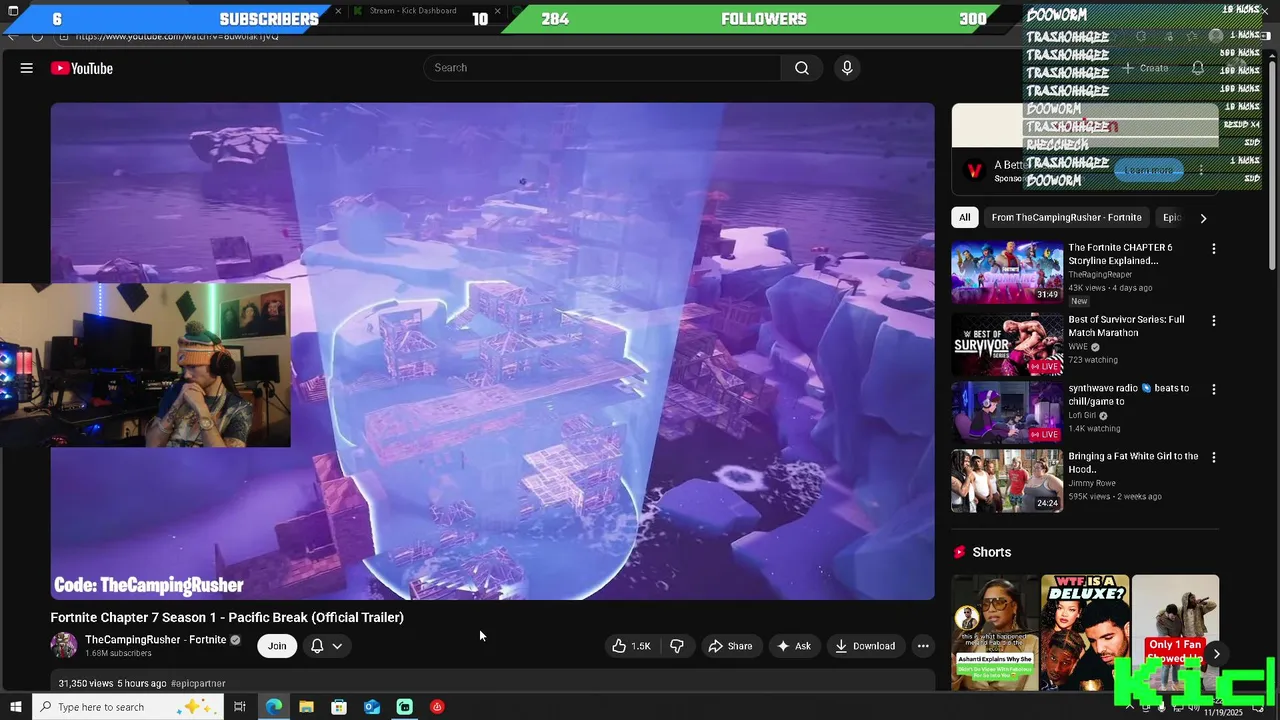Open the sponsored ad V logo

pyautogui.click(x=973, y=170)
